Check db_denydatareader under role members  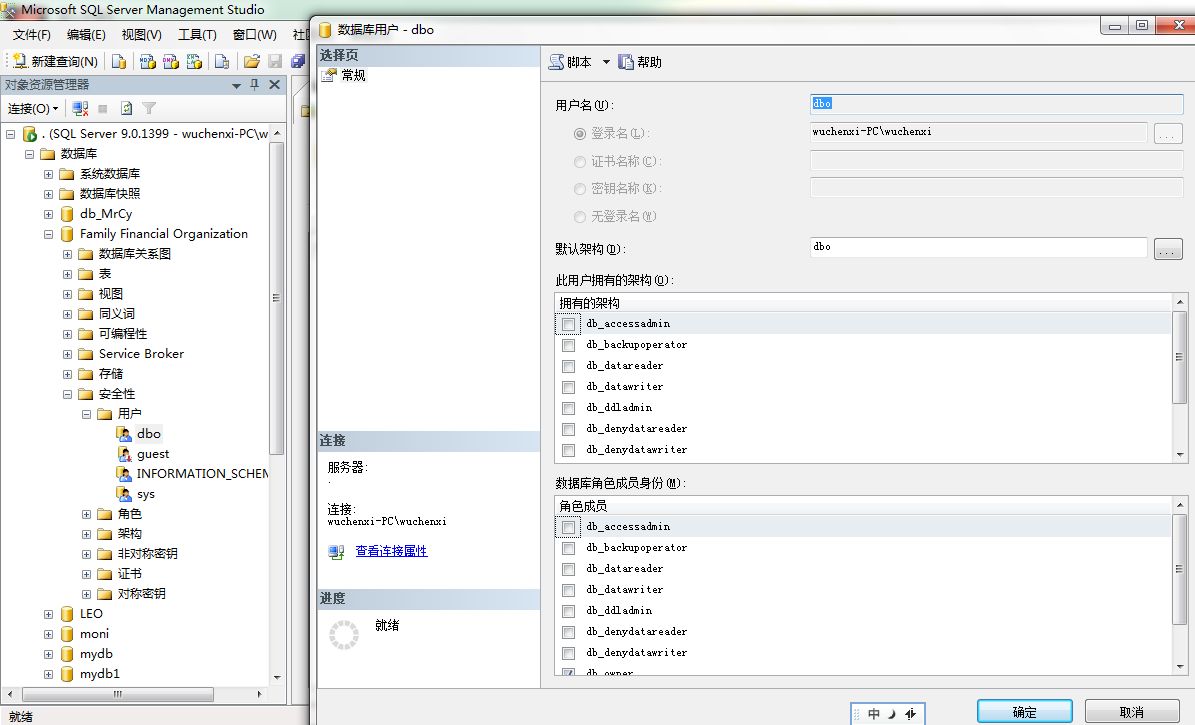pyautogui.click(x=569, y=632)
